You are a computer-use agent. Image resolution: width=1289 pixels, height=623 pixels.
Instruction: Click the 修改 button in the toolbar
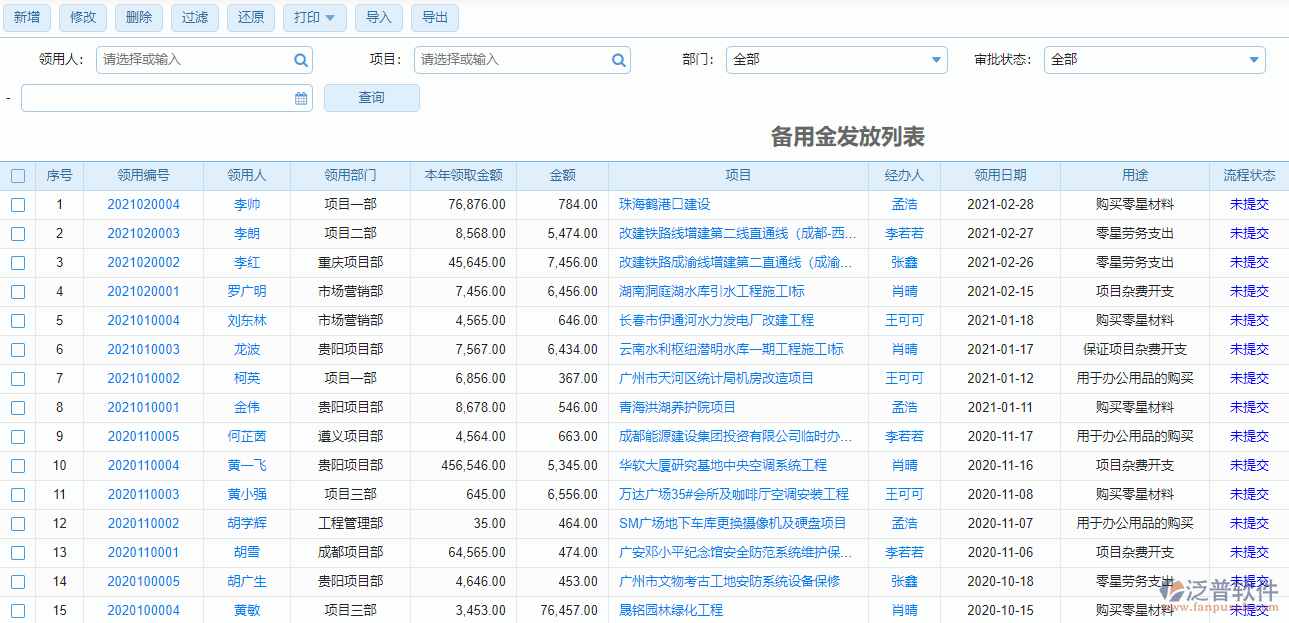click(x=82, y=17)
